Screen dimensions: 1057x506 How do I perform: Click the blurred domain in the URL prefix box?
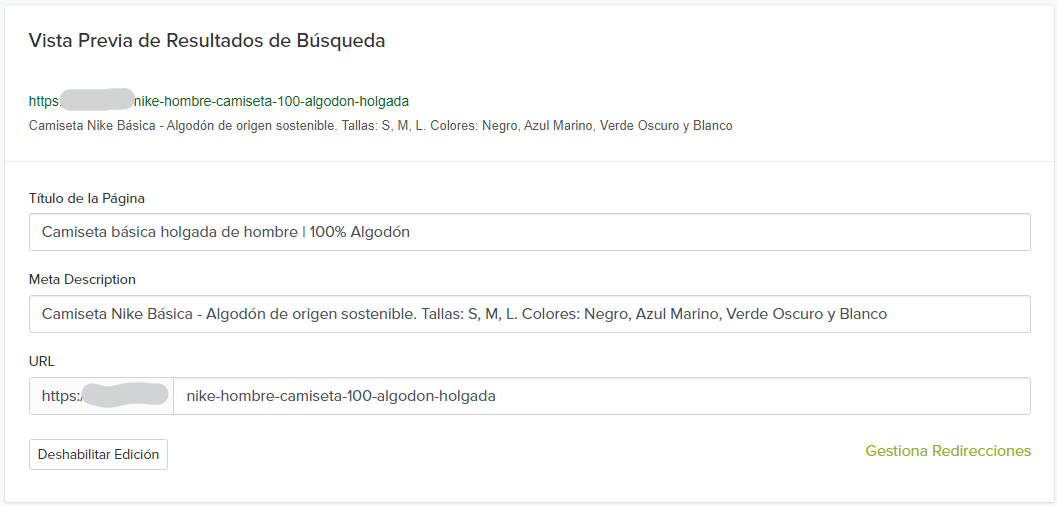(124, 394)
